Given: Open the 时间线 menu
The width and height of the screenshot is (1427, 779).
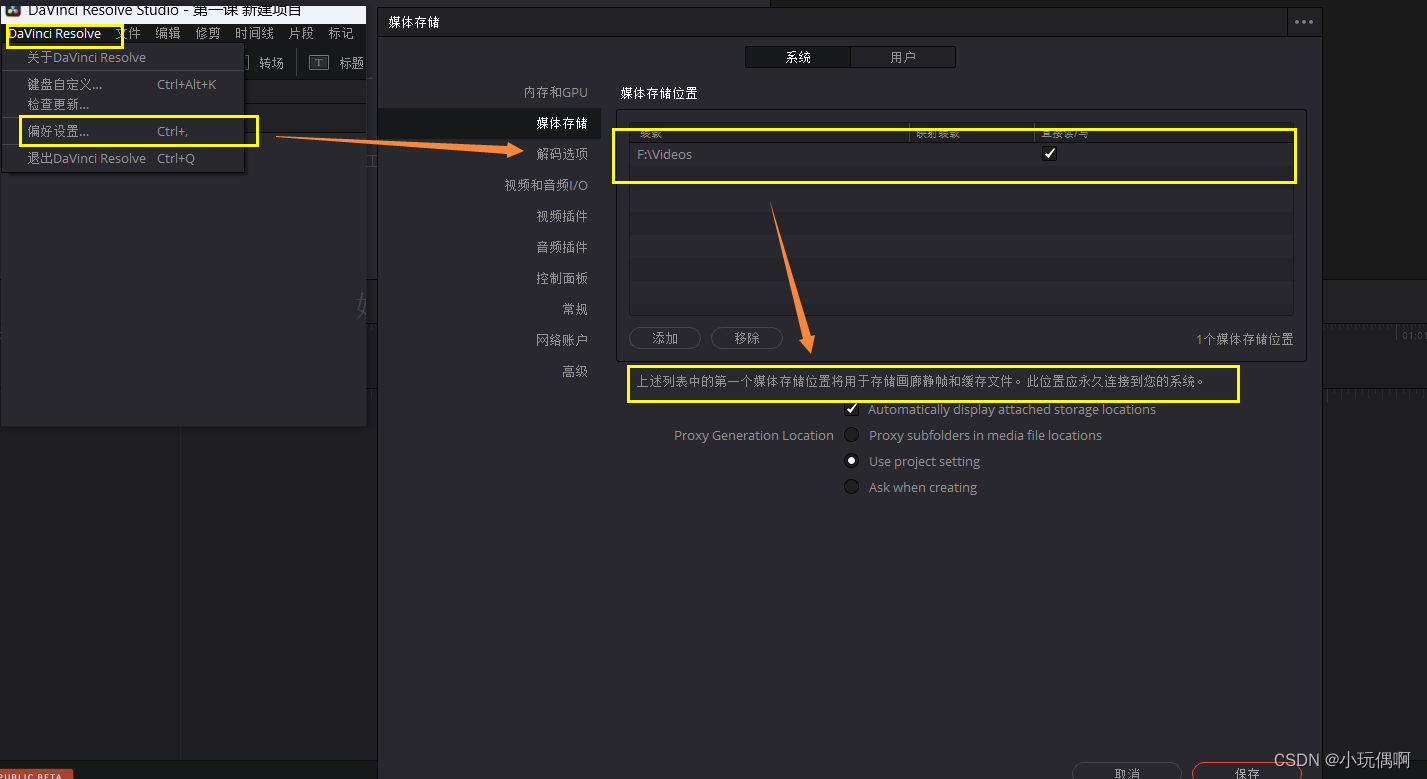Looking at the screenshot, I should [x=254, y=34].
